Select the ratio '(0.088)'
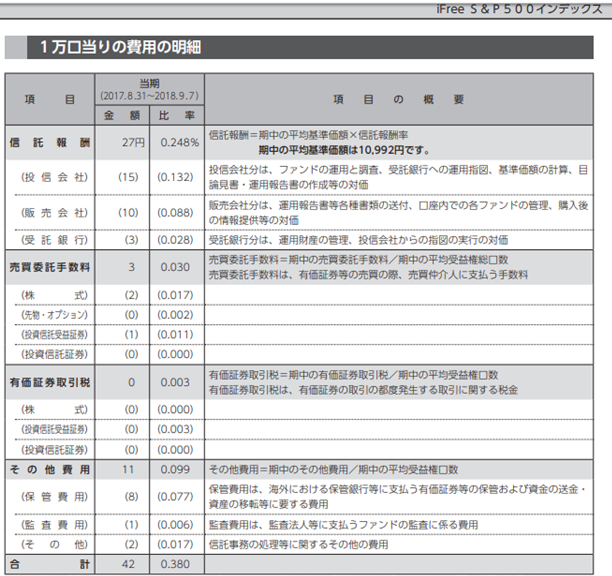 coord(175,213)
